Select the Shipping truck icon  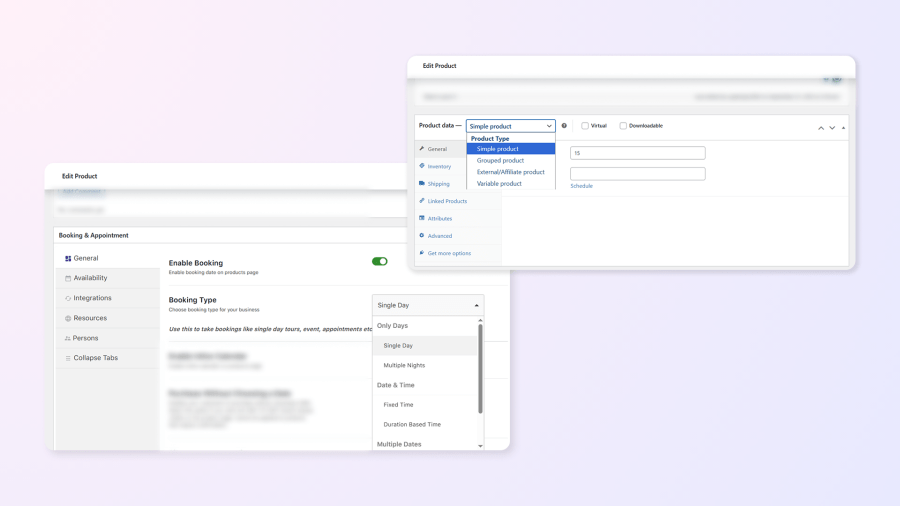point(422,184)
